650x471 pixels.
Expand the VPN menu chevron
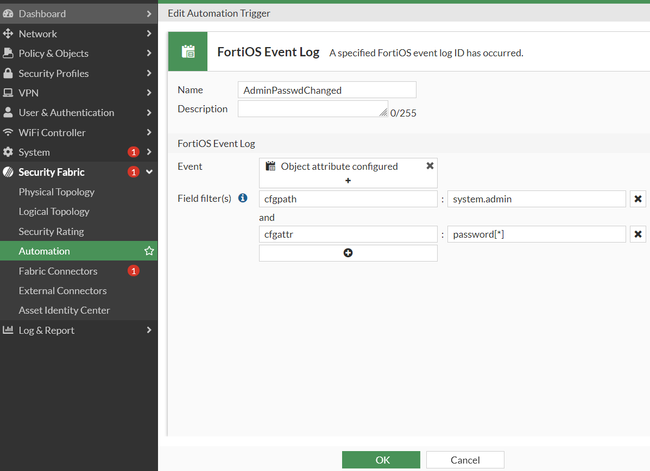pyautogui.click(x=149, y=92)
